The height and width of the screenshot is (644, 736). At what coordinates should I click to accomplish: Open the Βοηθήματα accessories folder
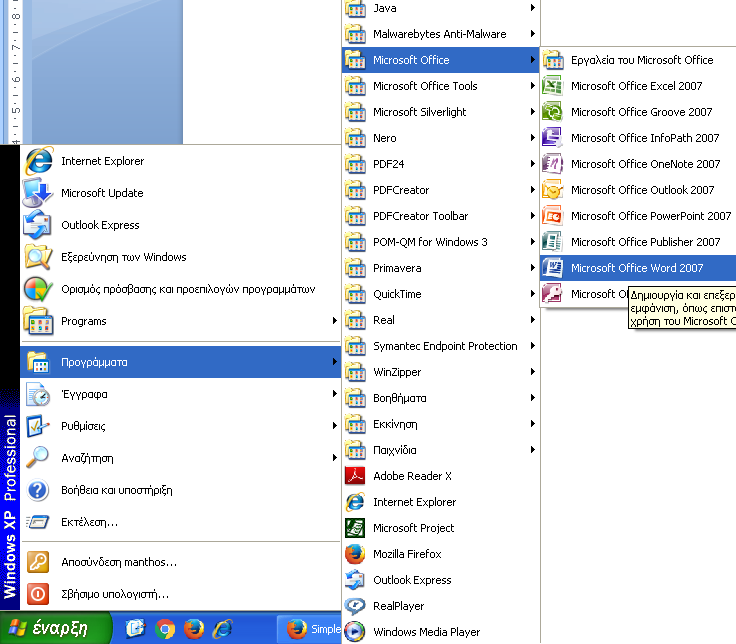click(441, 398)
